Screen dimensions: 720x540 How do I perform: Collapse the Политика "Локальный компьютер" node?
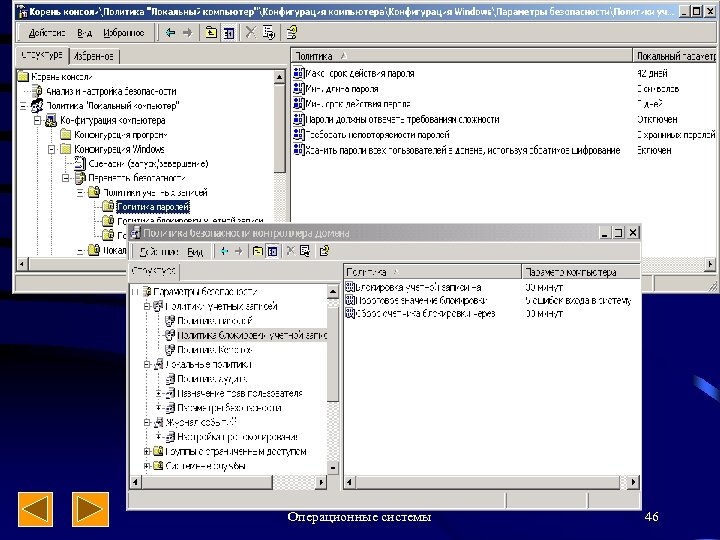23,106
